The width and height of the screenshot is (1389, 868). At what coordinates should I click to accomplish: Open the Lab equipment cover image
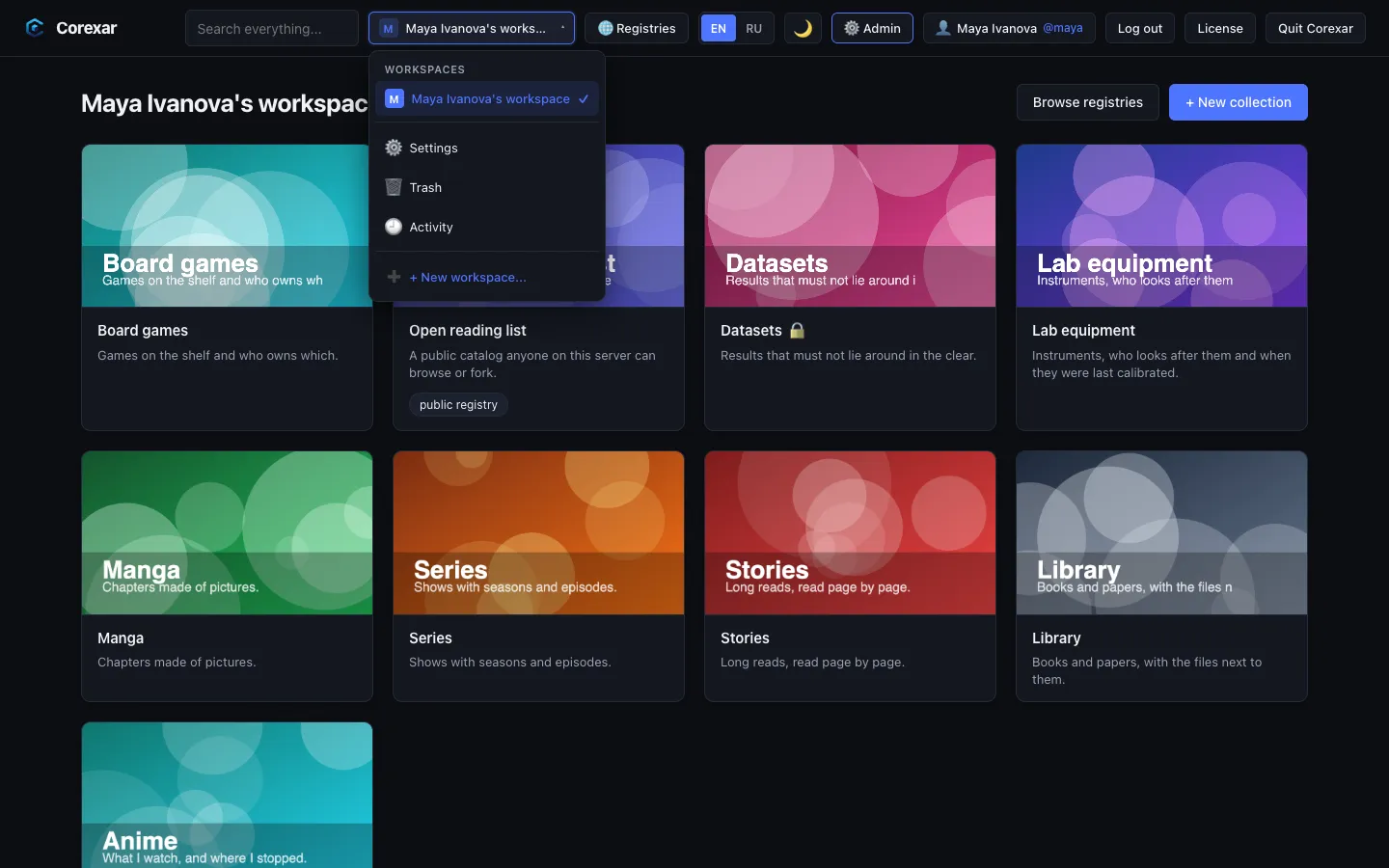pos(1161,226)
